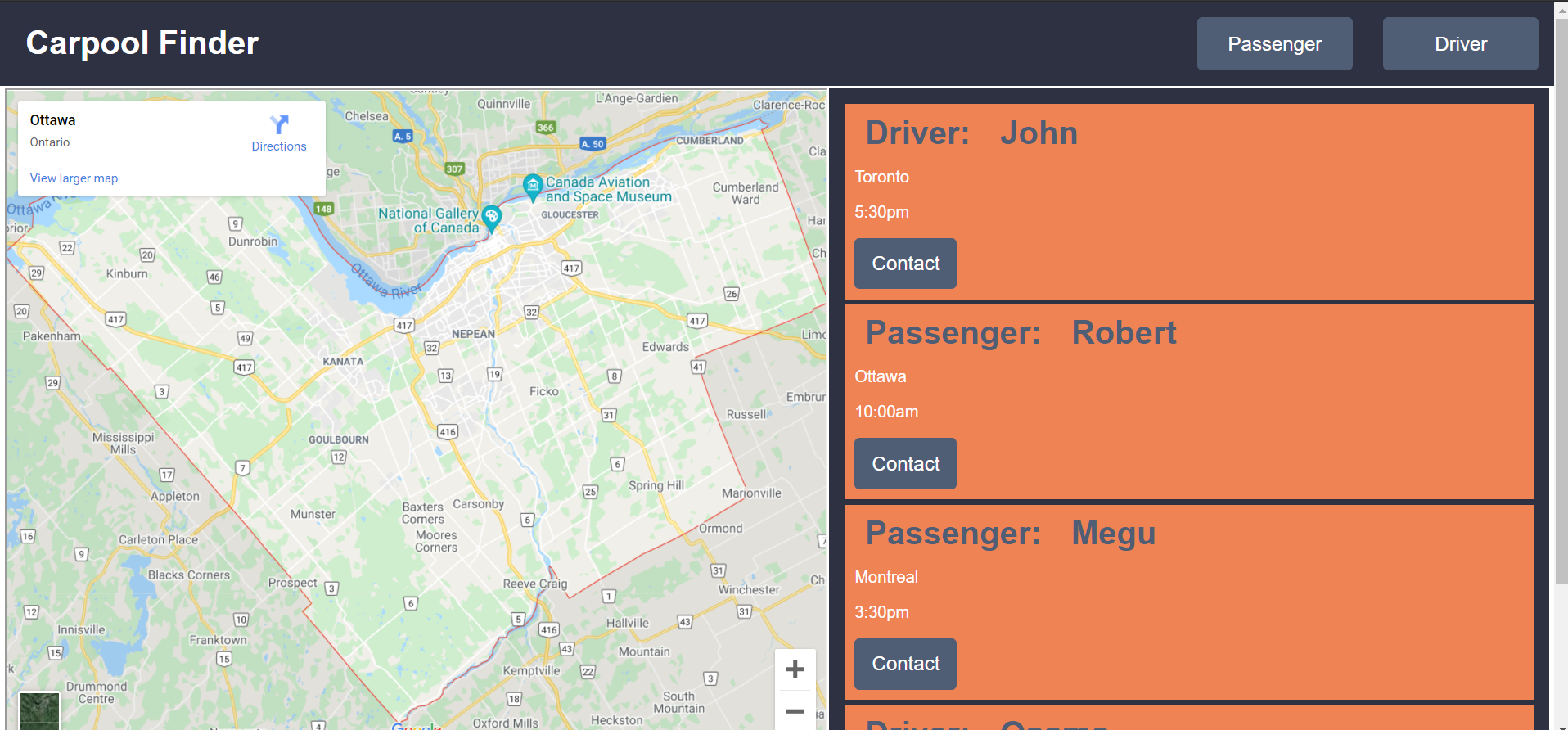This screenshot has height=730, width=1568.
Task: Click 10:00am time in Robert's card
Action: pos(886,412)
